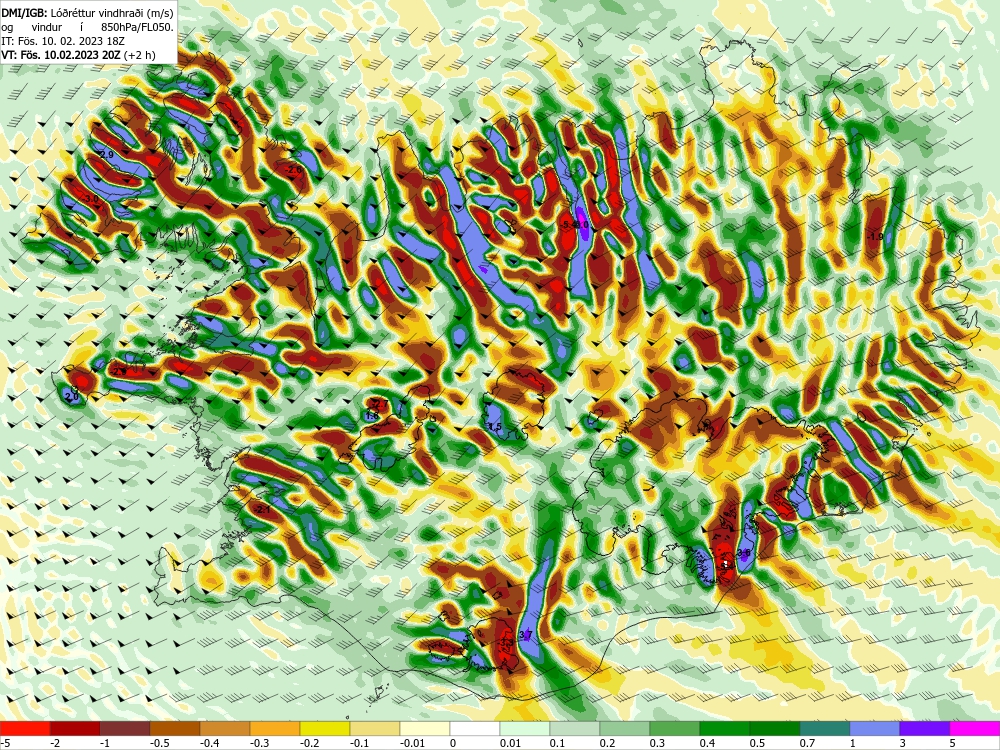Click the brown legend swatch above -0.5
The height and width of the screenshot is (750, 1000).
point(175,728)
